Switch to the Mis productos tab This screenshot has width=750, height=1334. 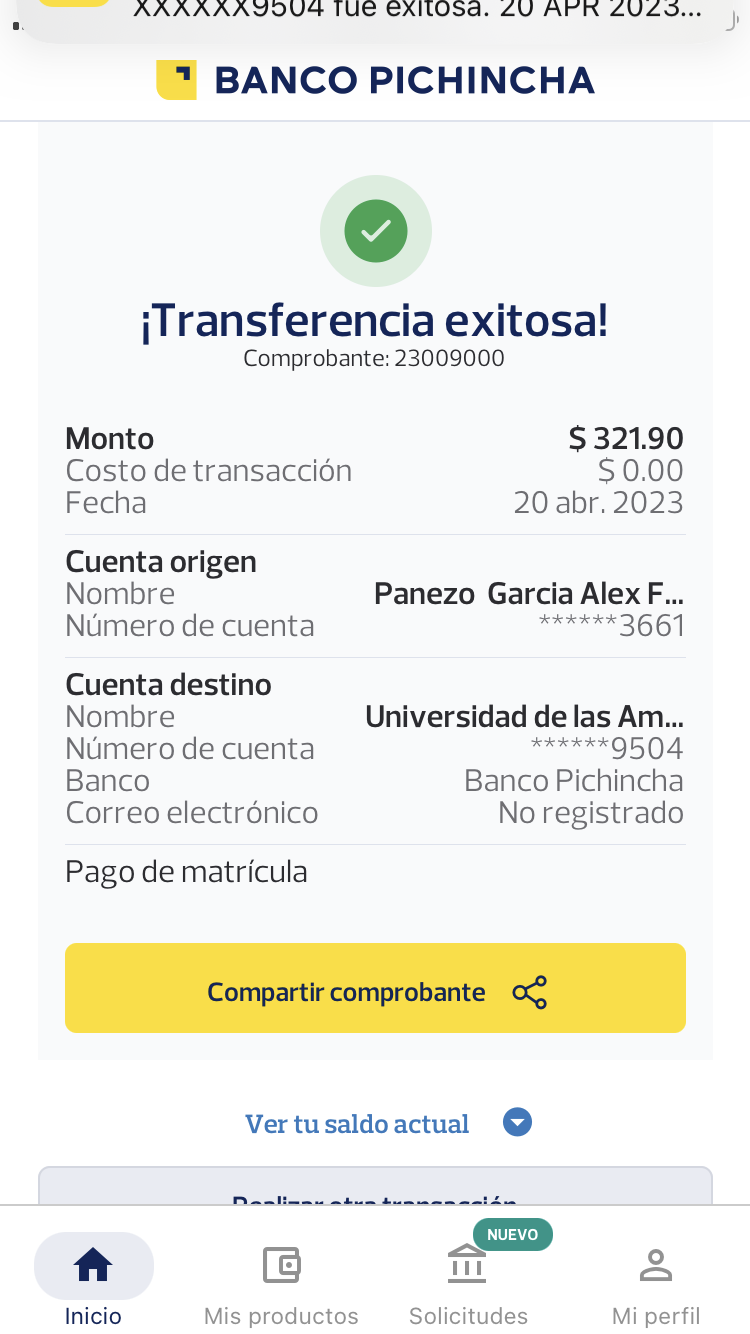click(x=281, y=1315)
